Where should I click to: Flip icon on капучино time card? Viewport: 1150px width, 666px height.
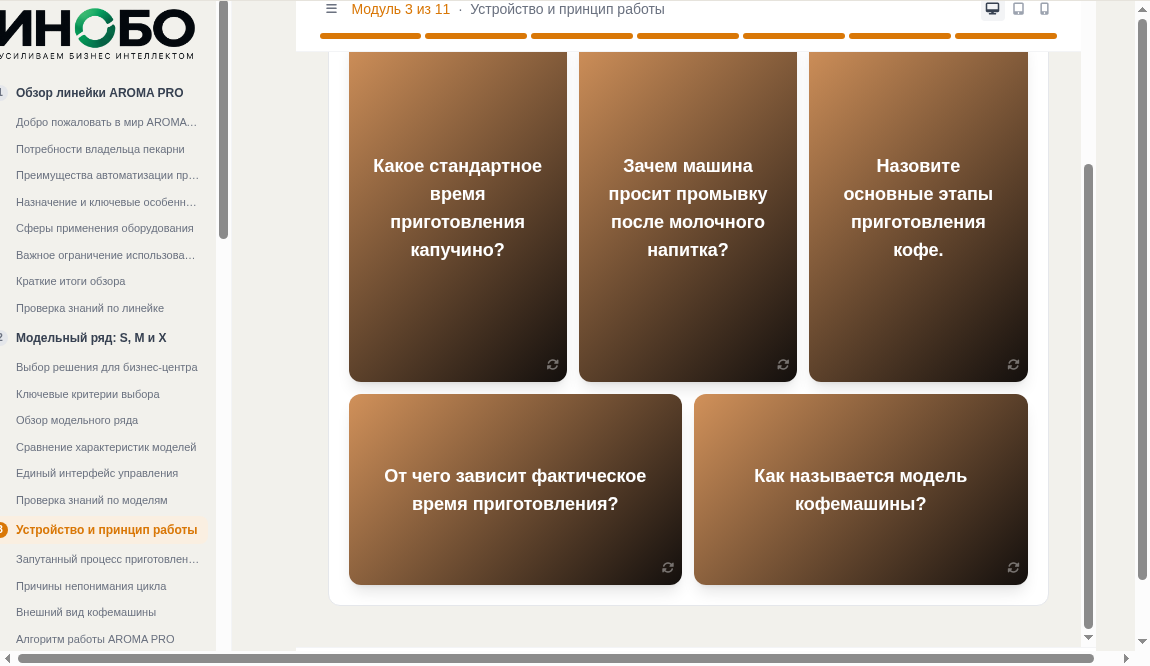553,365
